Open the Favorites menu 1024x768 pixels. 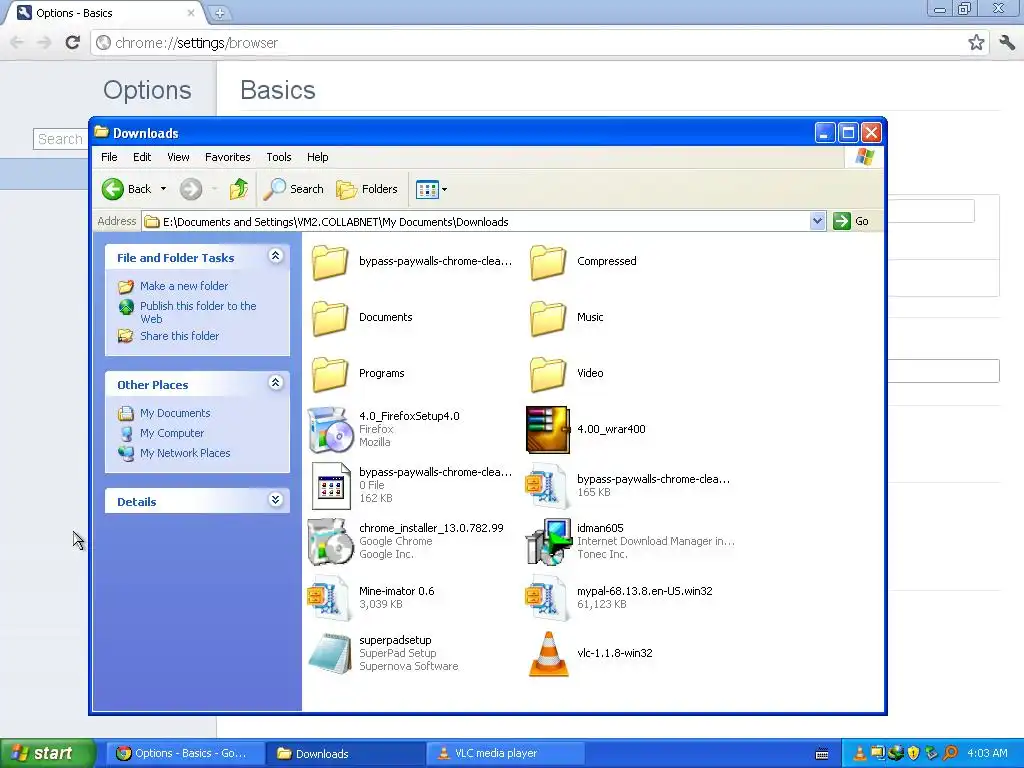pos(227,157)
